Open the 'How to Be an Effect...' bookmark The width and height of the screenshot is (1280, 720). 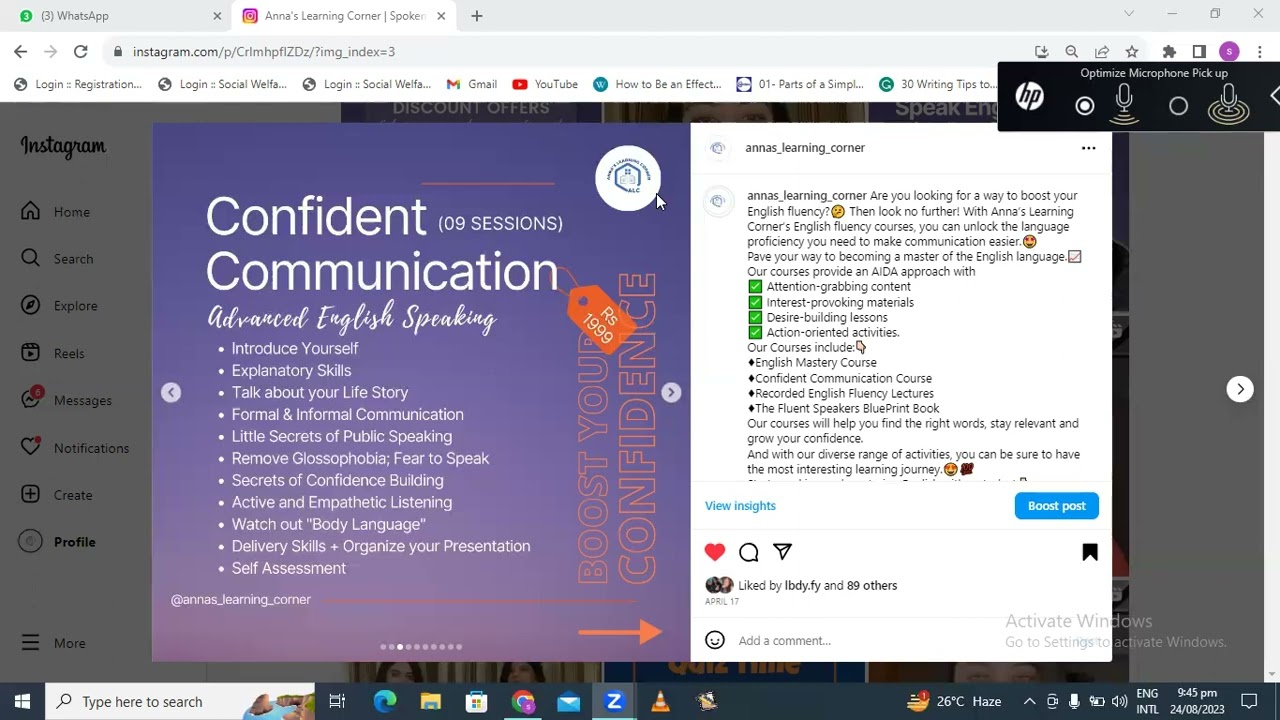click(657, 84)
